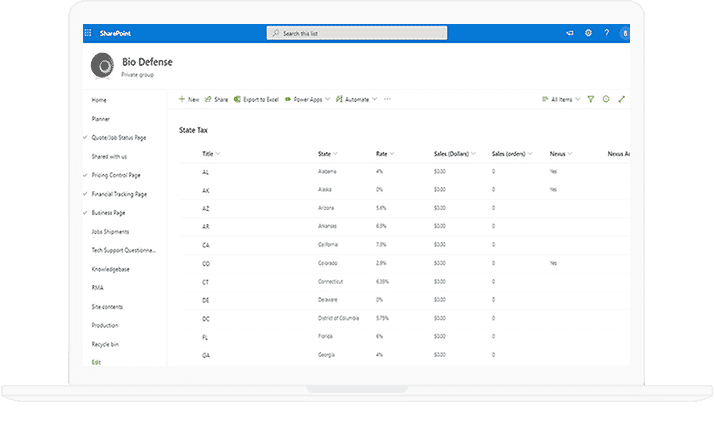Expand the Automate dropdown menu

[356, 100]
